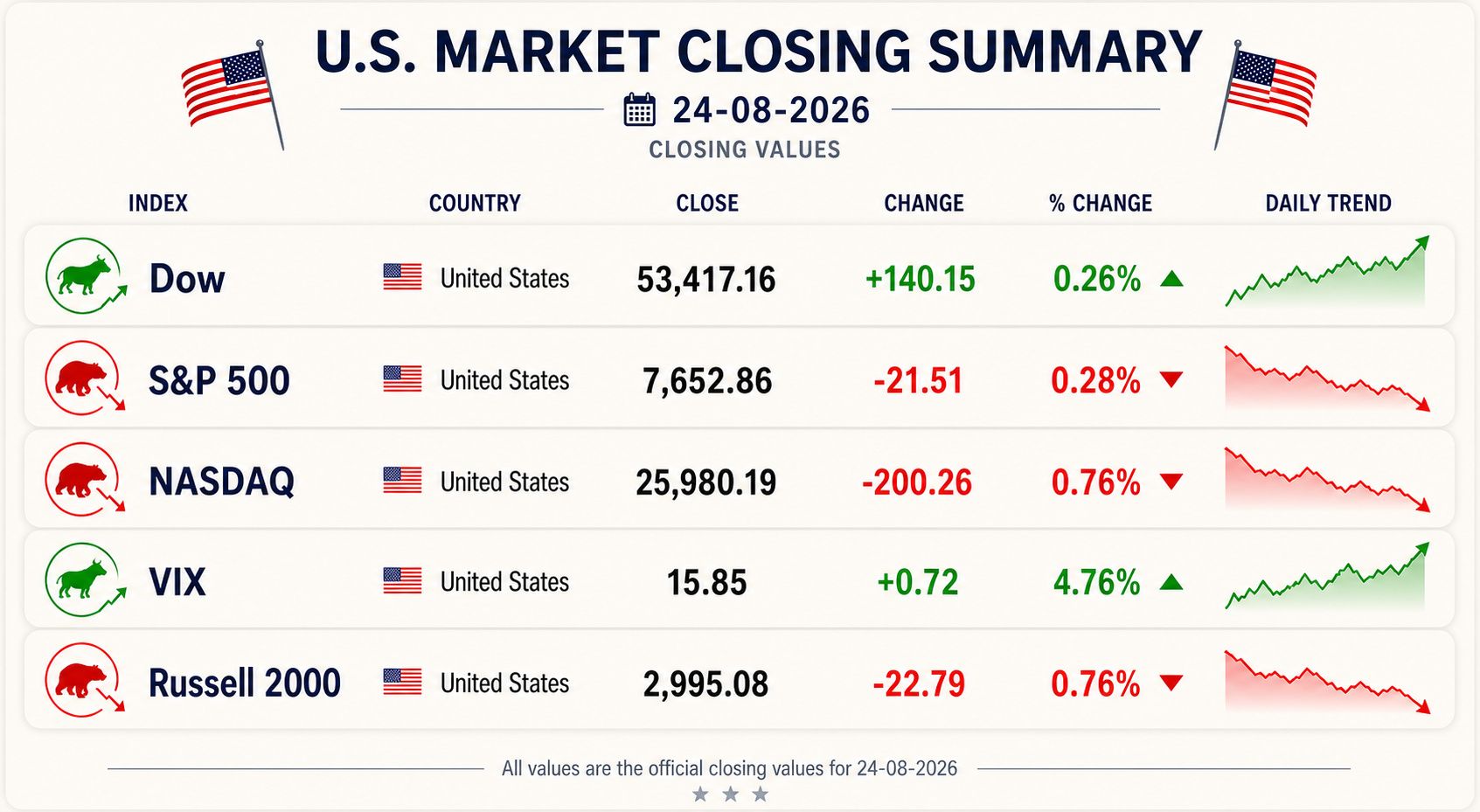
Task: Click the middle star at the bottom
Action: click(731, 794)
